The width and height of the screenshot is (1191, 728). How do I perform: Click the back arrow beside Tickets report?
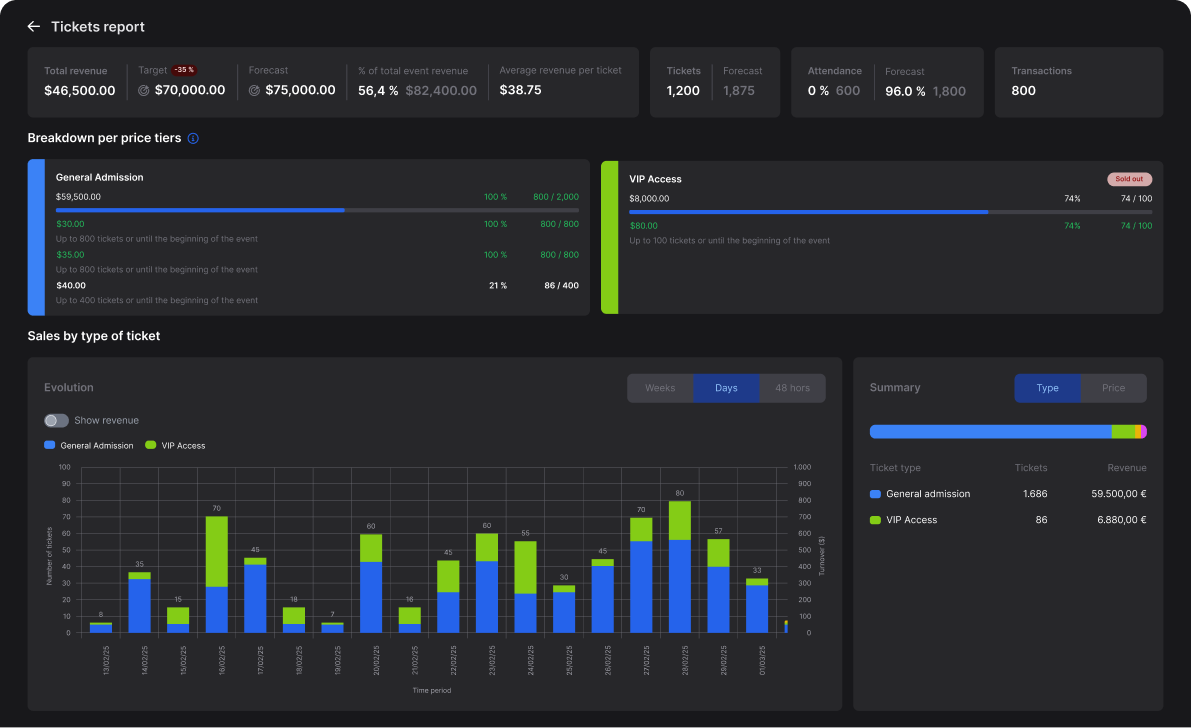(34, 27)
